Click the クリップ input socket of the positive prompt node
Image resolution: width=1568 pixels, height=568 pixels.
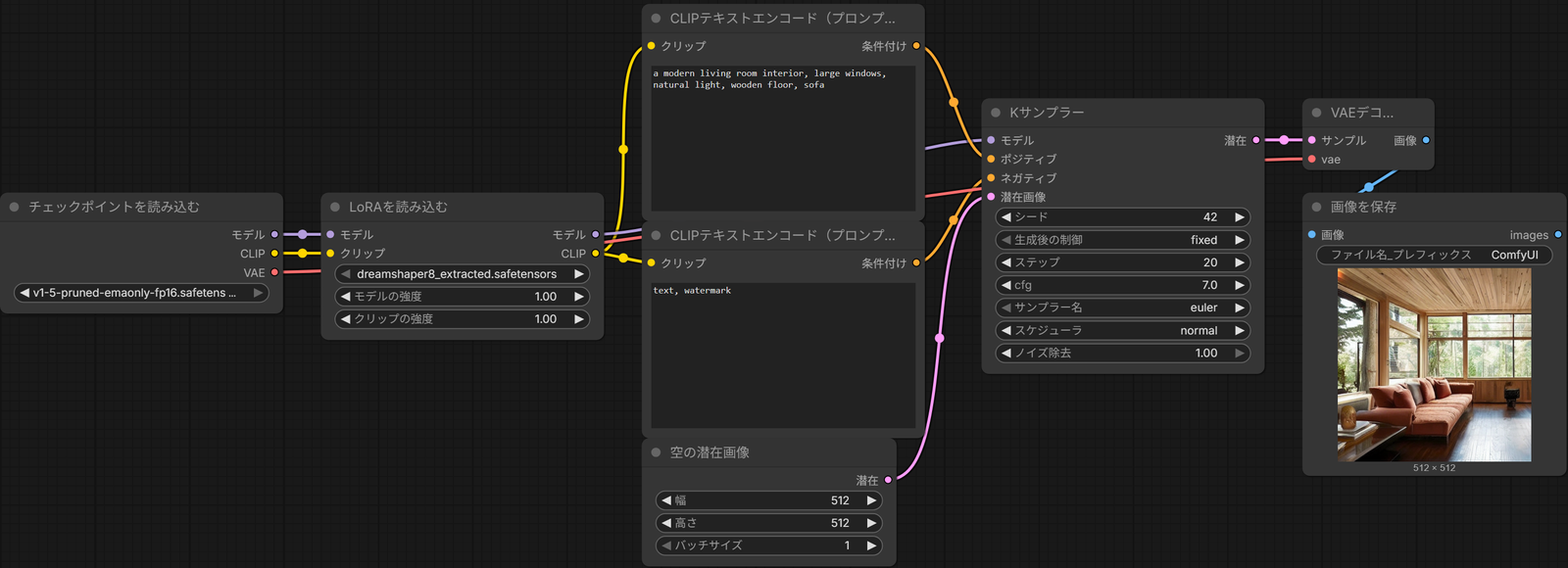pos(651,46)
